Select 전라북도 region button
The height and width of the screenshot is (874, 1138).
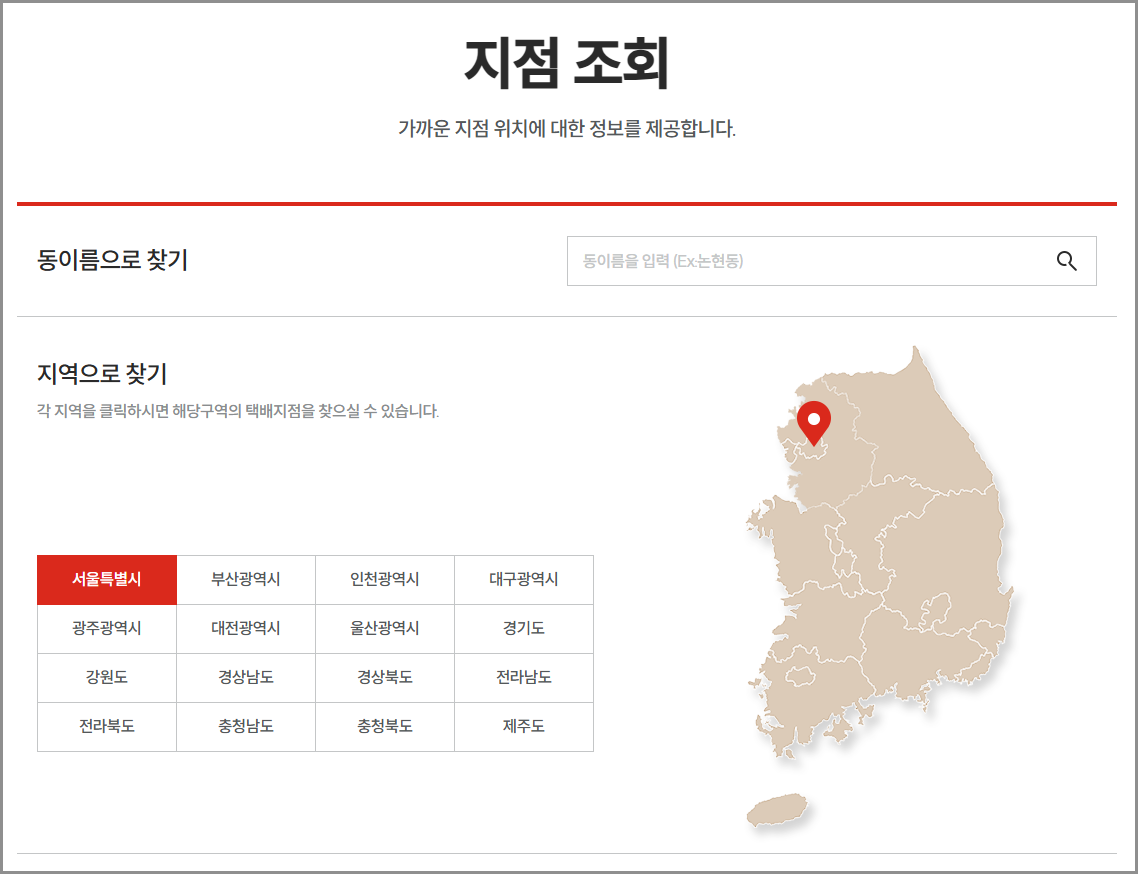(x=106, y=727)
